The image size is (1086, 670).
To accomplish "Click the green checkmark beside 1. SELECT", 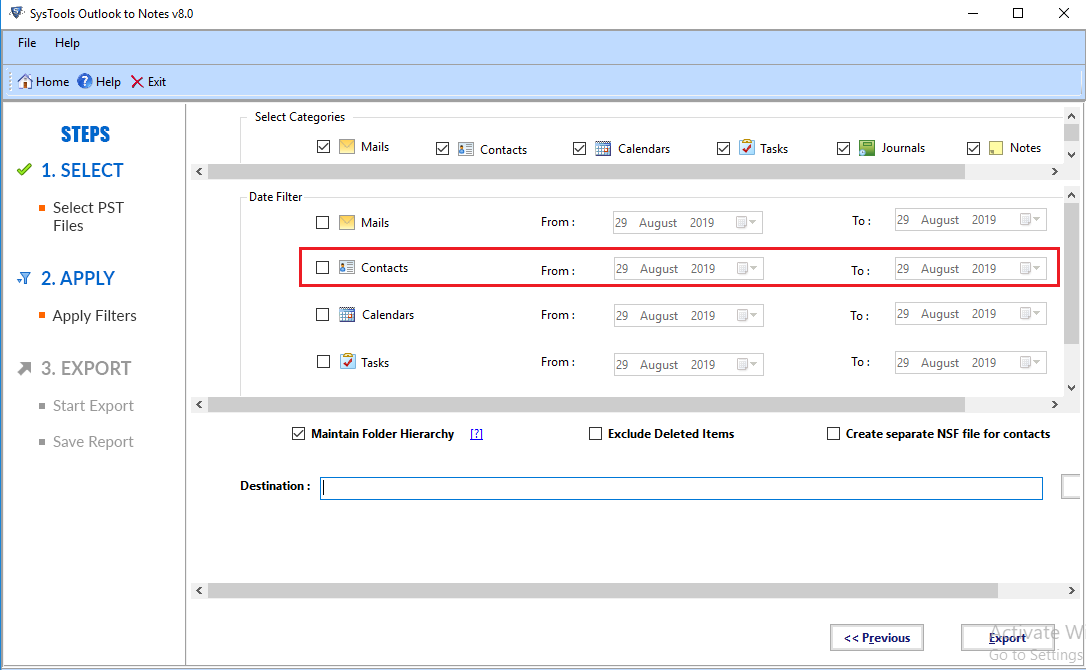I will click(24, 170).
